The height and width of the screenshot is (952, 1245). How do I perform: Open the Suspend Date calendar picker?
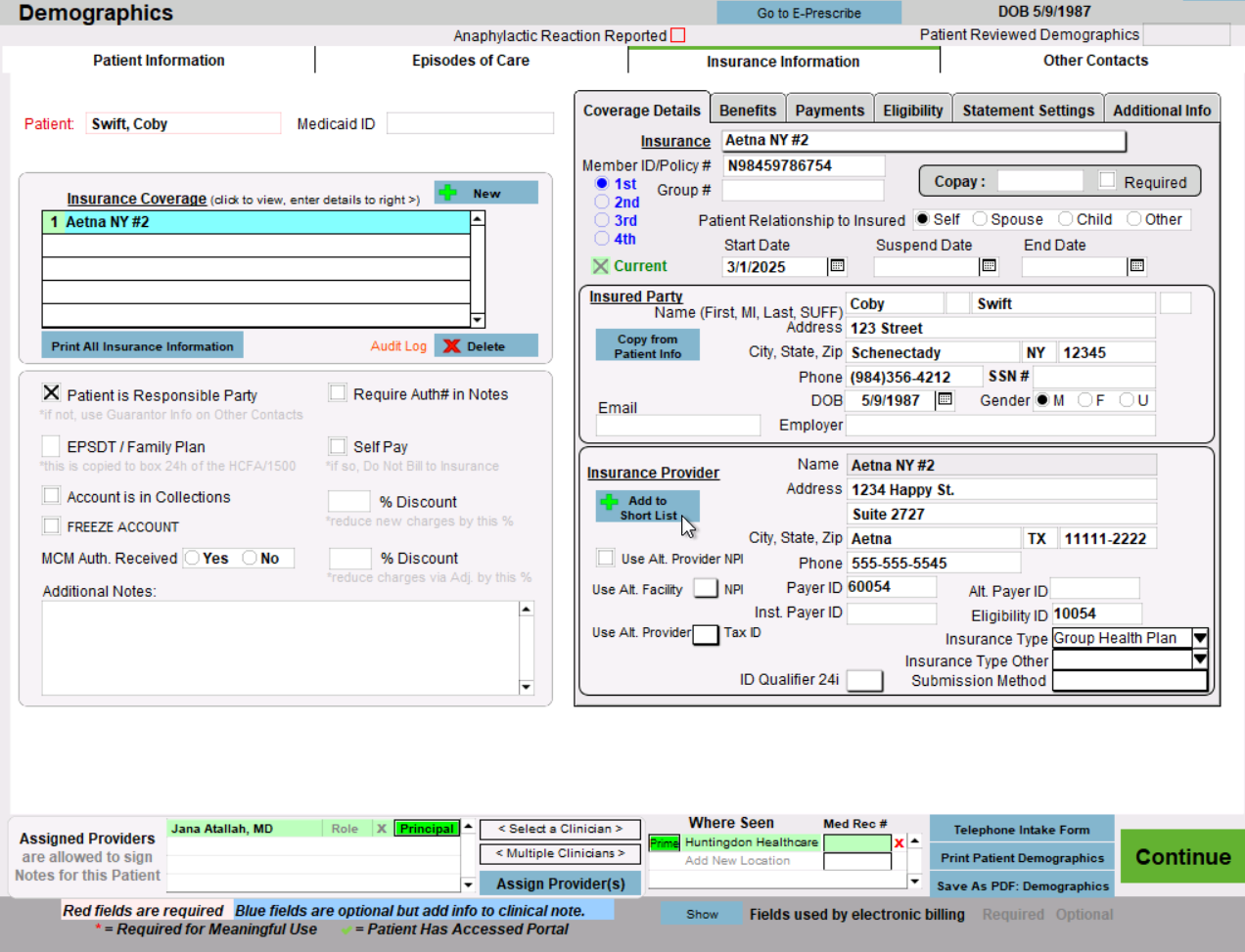pyautogui.click(x=989, y=266)
